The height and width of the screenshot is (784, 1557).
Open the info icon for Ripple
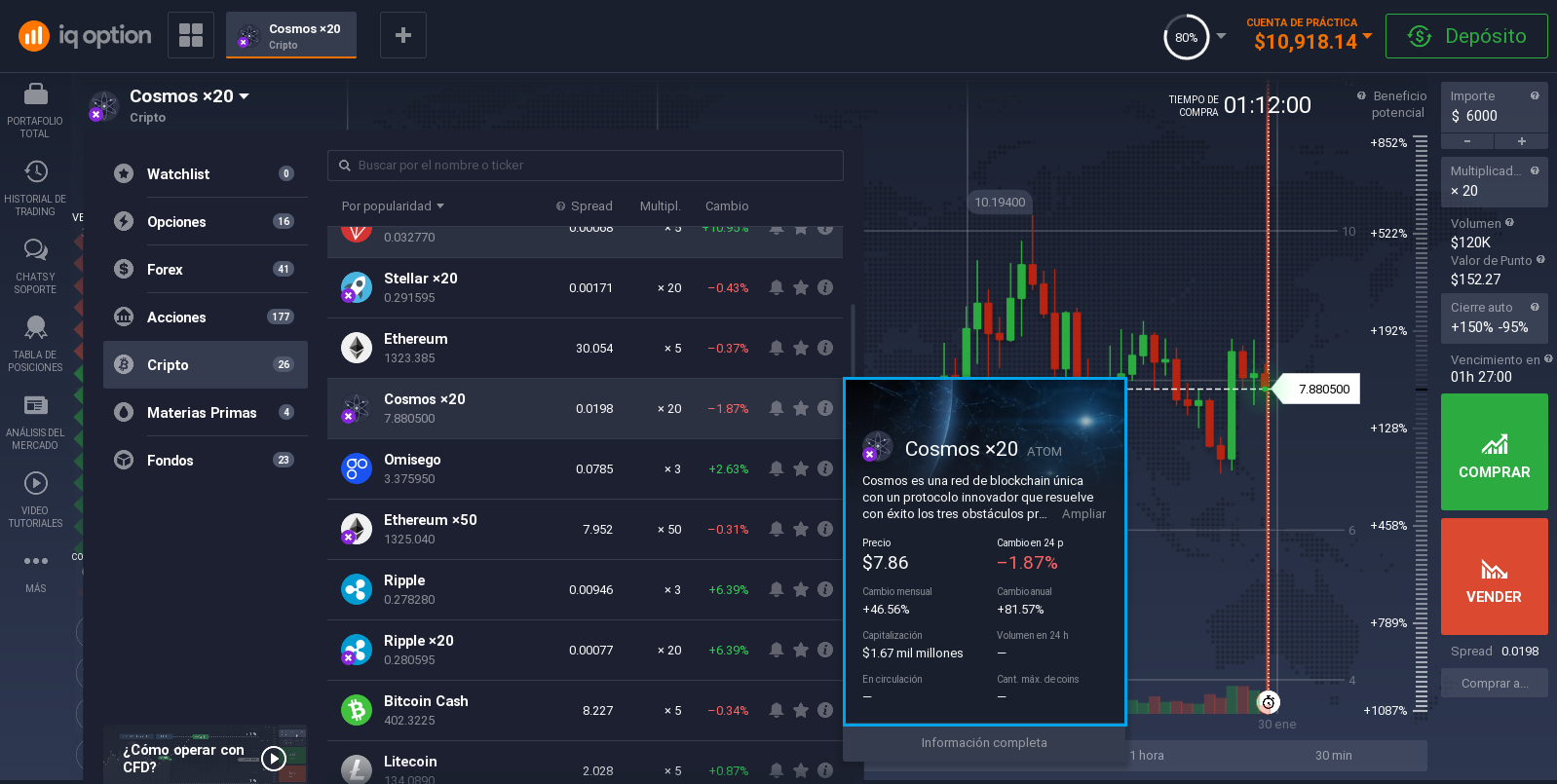(x=825, y=589)
